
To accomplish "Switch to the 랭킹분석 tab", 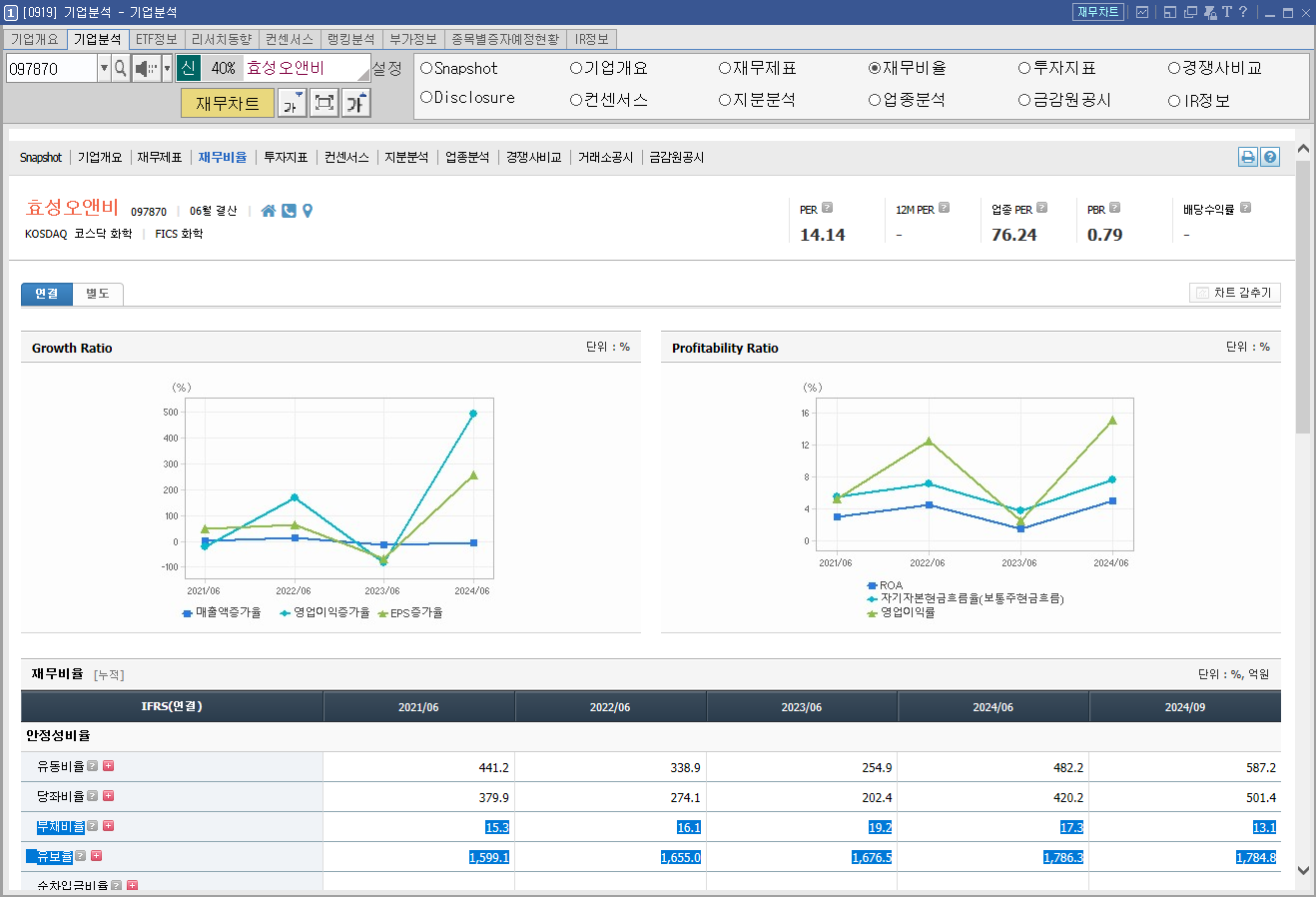I will tap(351, 39).
